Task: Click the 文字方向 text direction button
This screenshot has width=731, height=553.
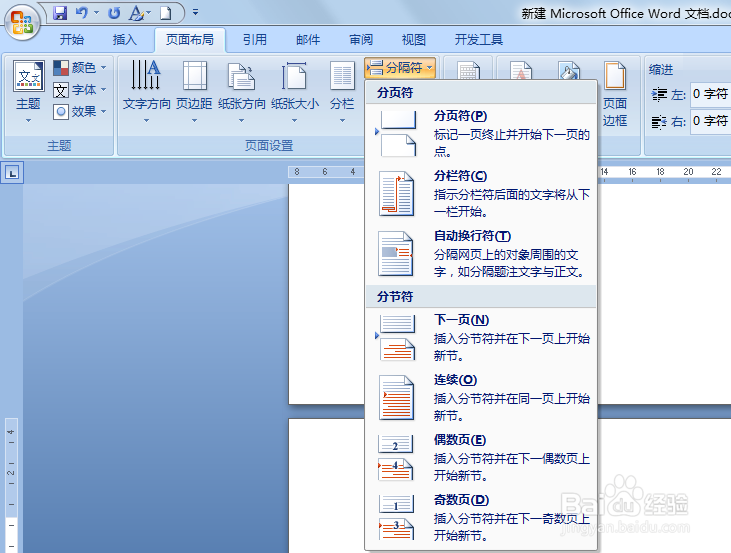Action: tap(146, 91)
